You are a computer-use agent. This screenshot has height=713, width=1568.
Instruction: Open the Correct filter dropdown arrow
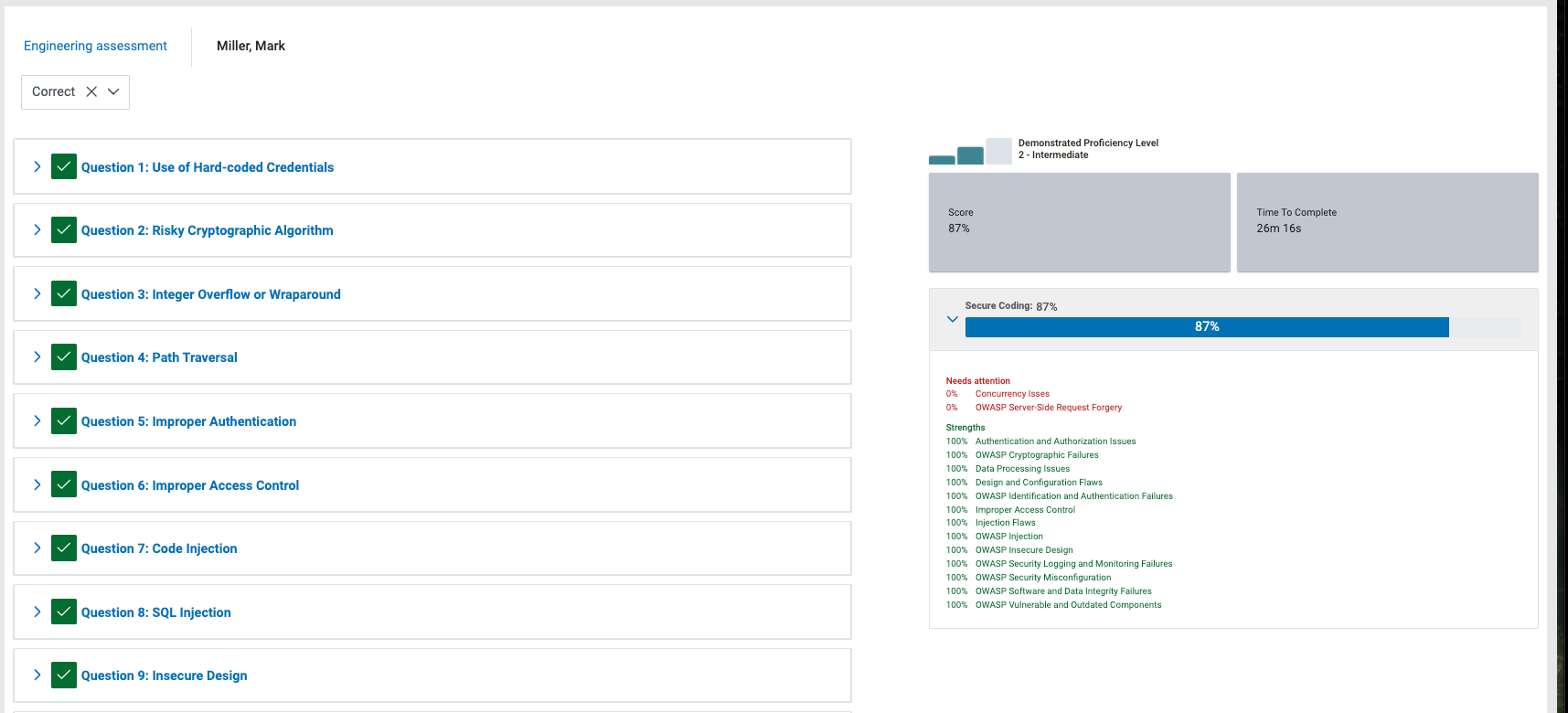click(x=113, y=91)
